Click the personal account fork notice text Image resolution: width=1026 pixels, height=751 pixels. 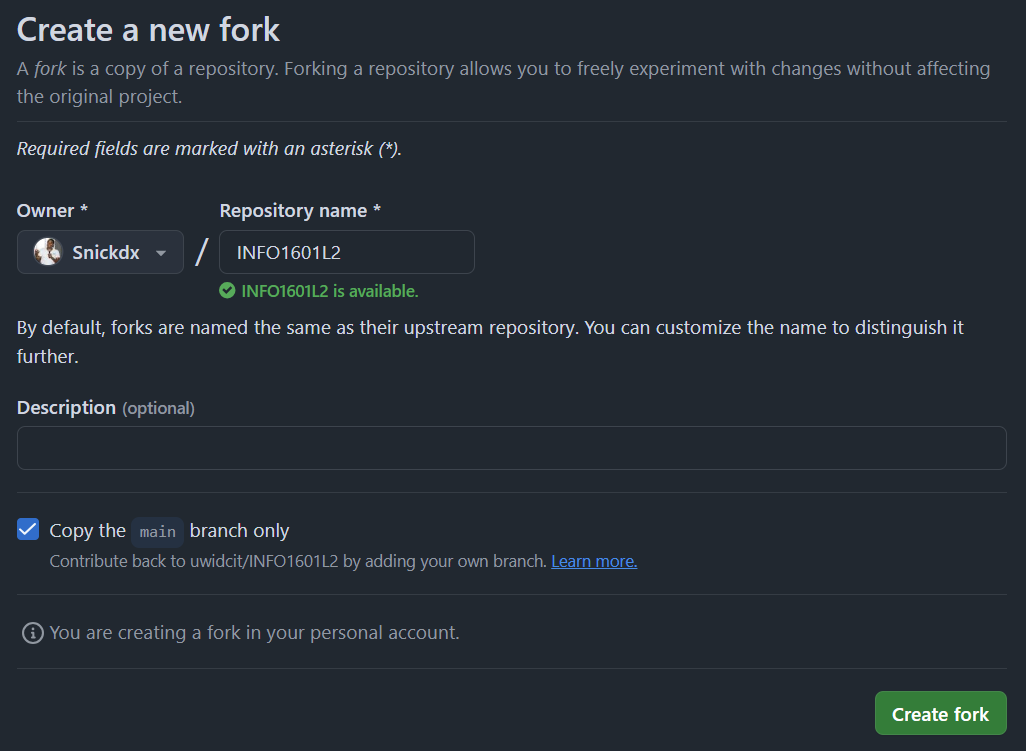click(x=254, y=632)
